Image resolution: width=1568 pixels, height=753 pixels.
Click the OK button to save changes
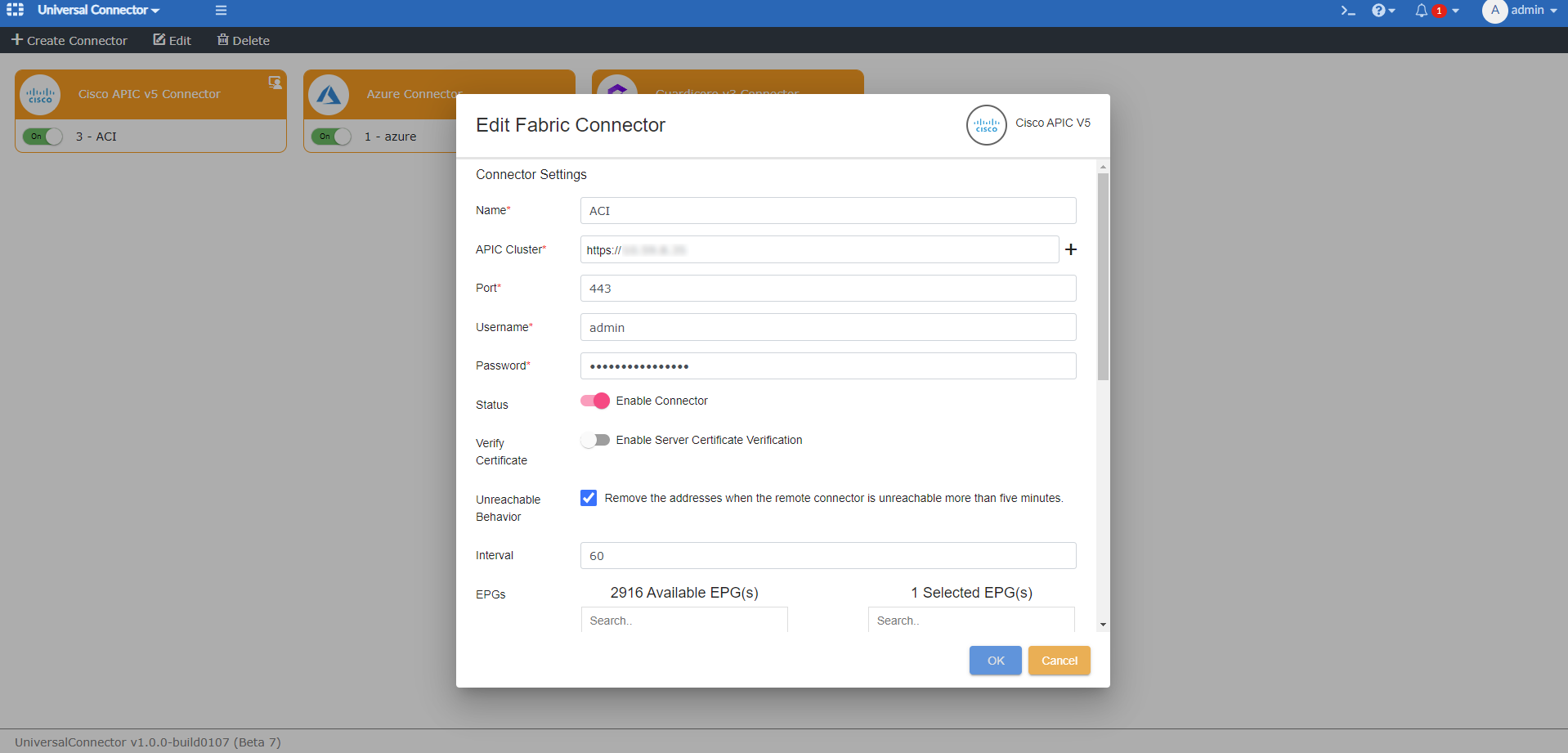(995, 660)
